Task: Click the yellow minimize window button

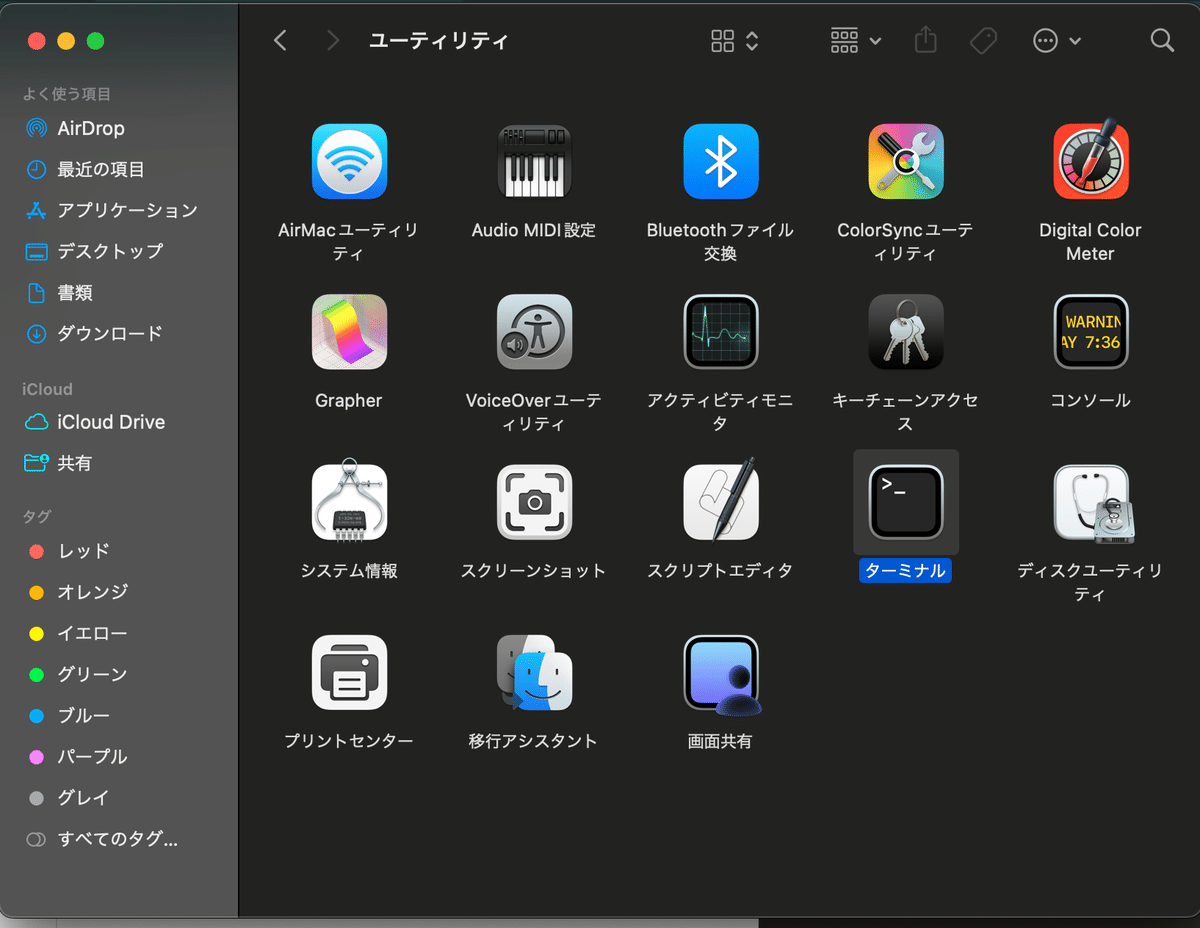Action: [66, 41]
